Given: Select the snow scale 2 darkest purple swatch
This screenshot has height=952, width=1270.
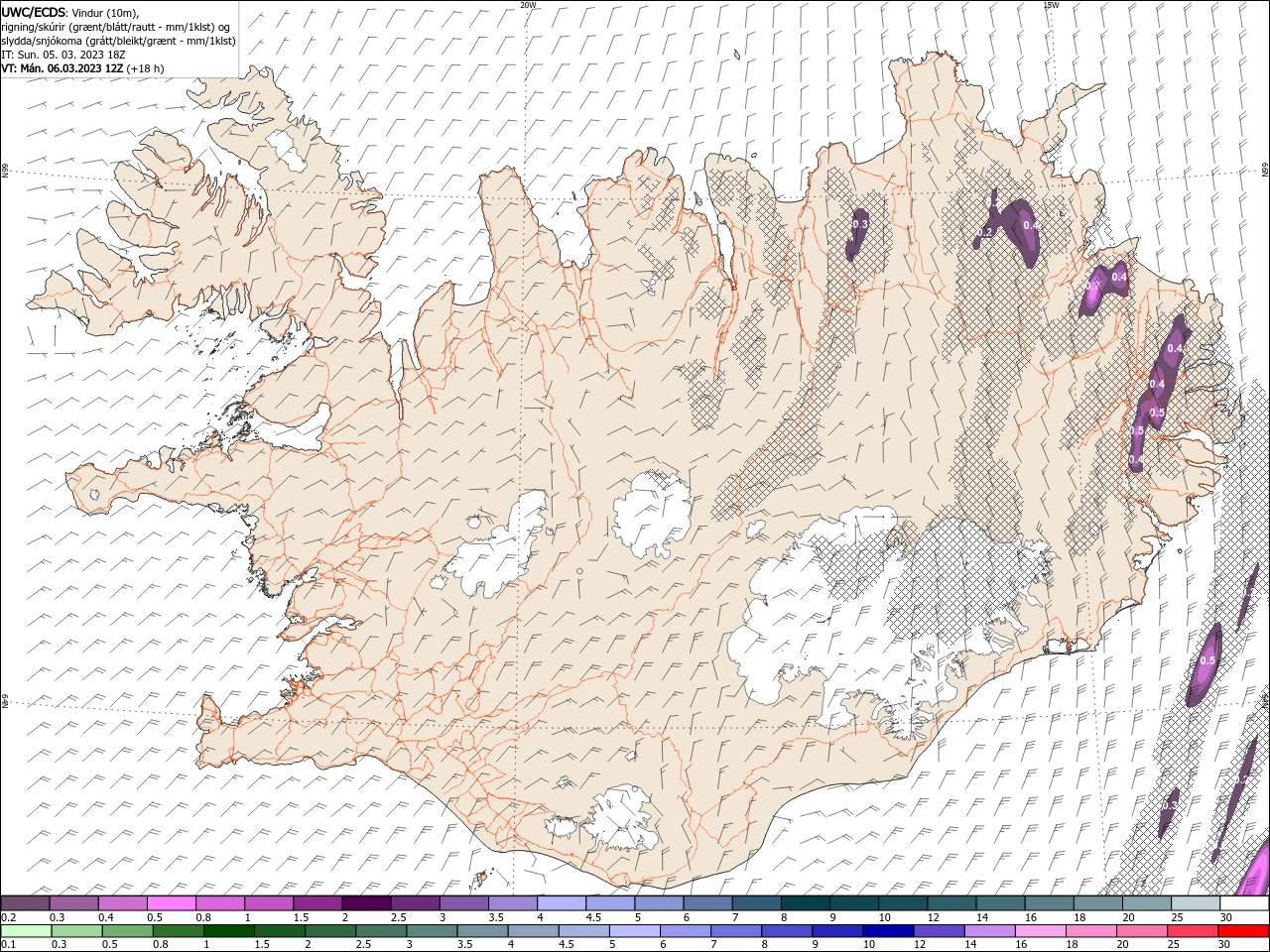Looking at the screenshot, I should [366, 903].
